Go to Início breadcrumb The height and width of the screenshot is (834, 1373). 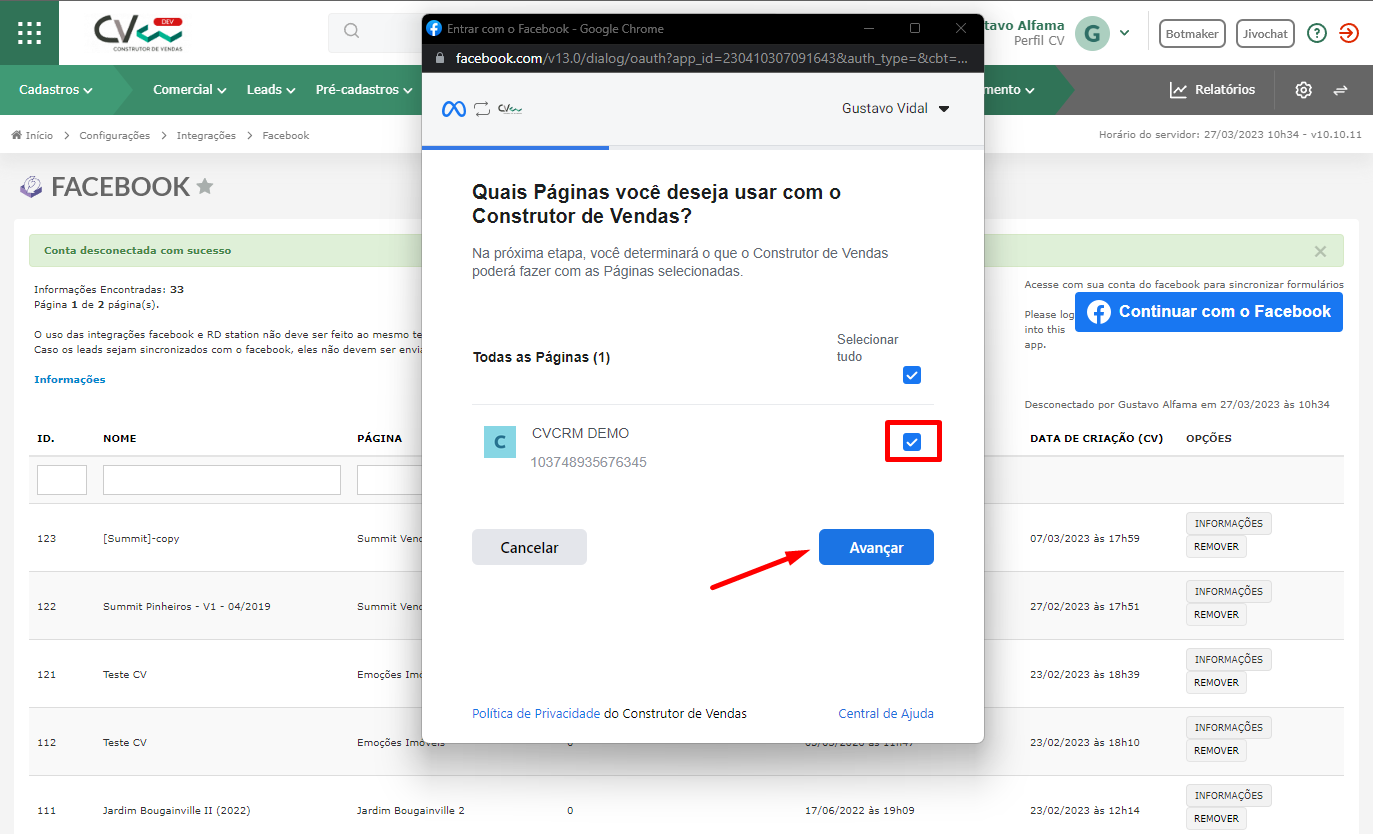coord(39,135)
